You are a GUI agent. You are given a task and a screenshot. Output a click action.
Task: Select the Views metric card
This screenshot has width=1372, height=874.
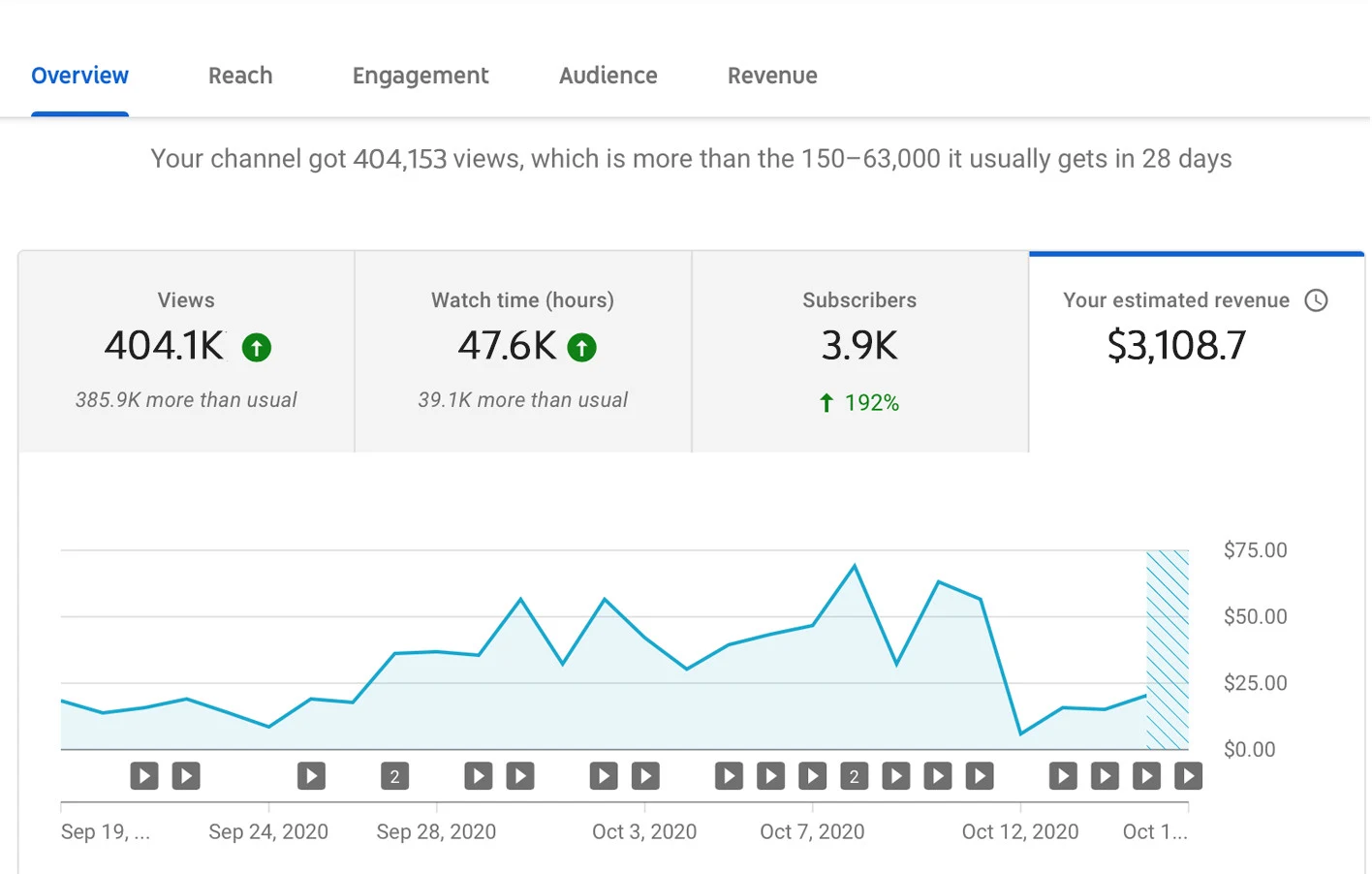coord(186,351)
